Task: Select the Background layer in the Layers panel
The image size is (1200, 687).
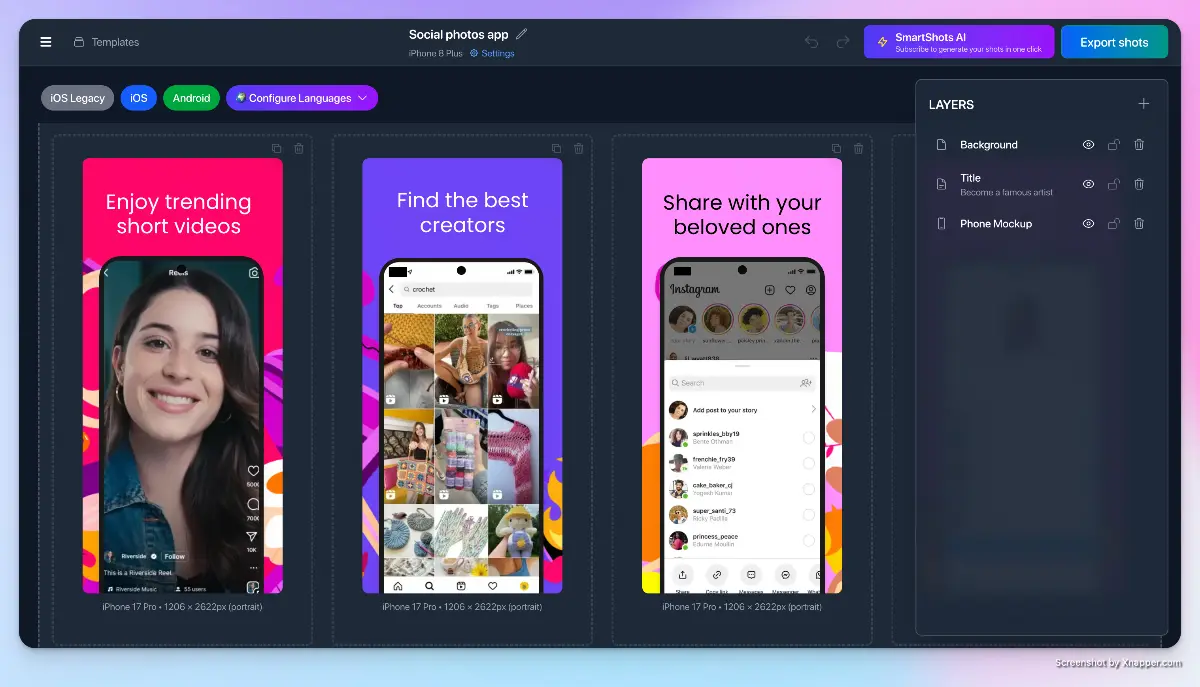Action: point(988,144)
